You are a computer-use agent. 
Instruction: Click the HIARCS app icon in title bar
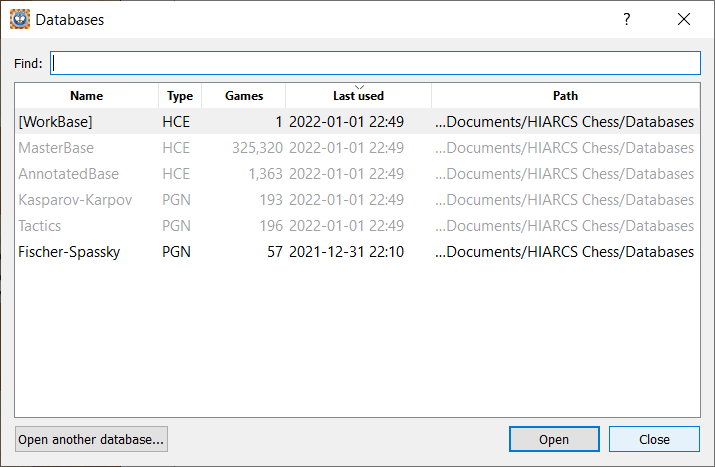coord(19,19)
